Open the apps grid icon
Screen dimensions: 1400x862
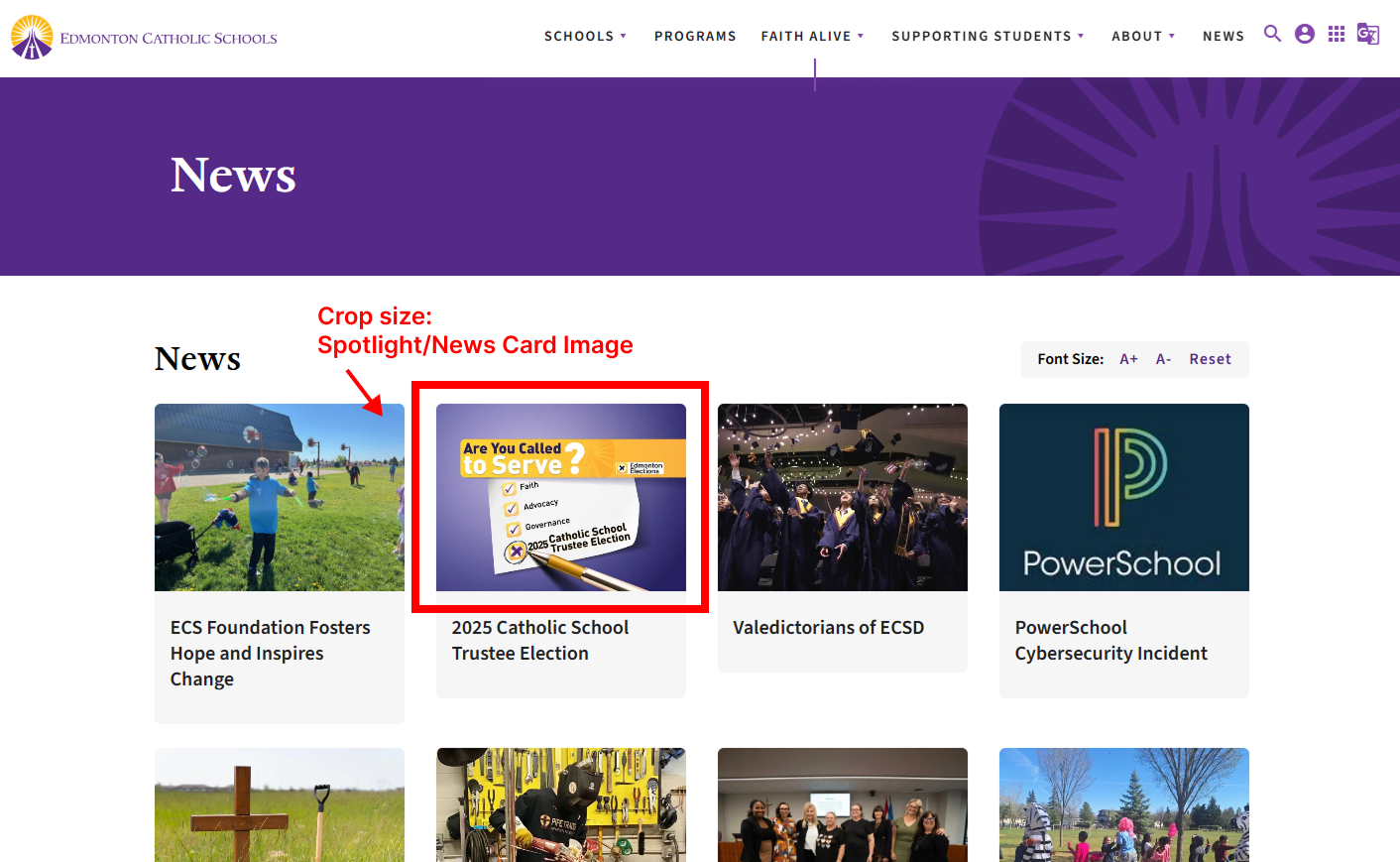[1337, 34]
